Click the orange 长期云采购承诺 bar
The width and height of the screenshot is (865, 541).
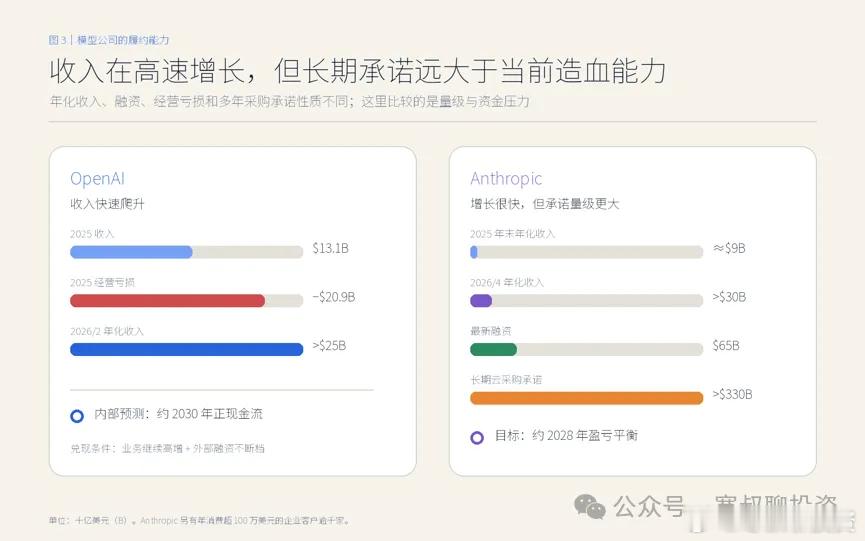tap(586, 398)
